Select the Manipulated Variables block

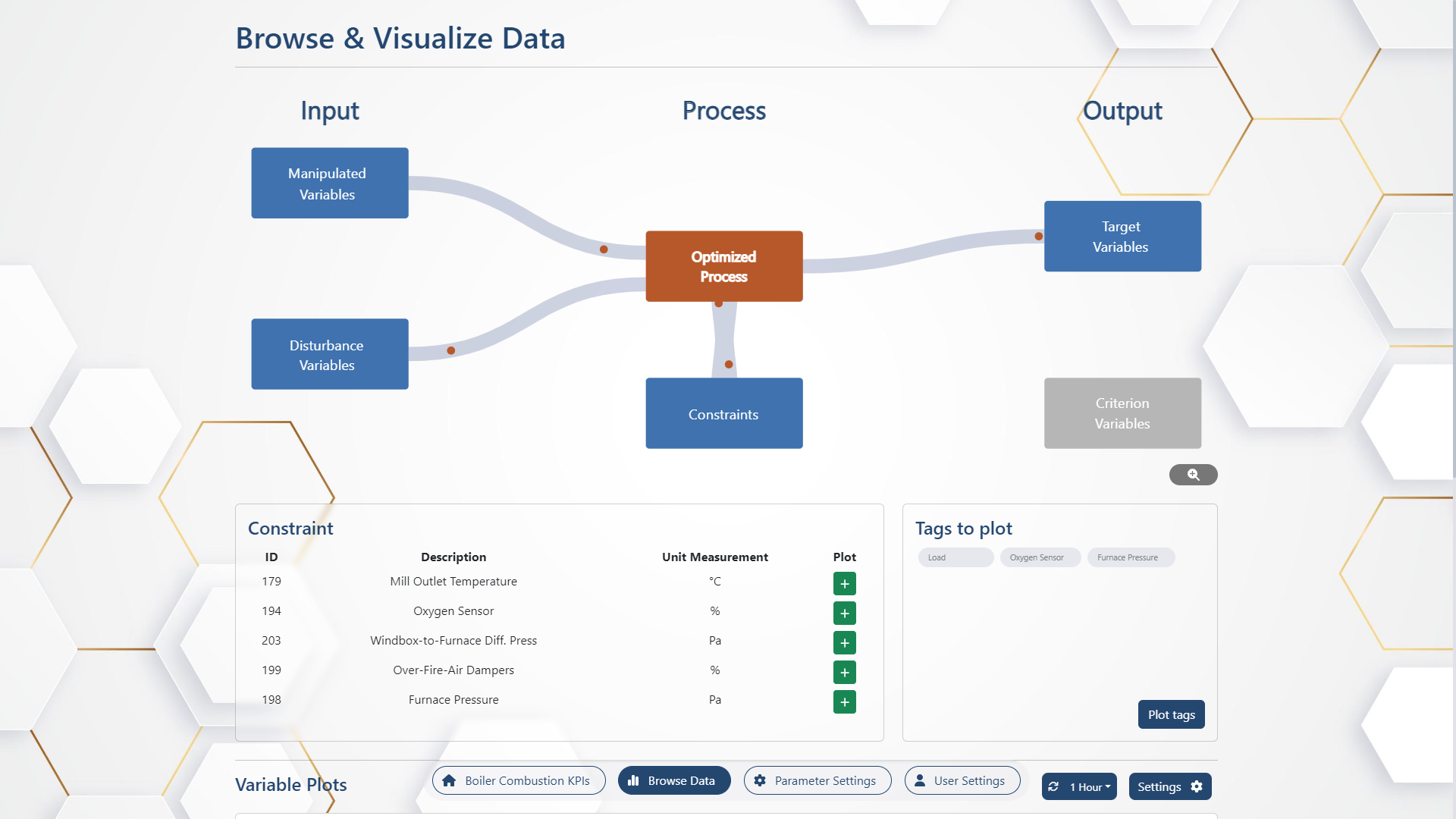coord(330,184)
